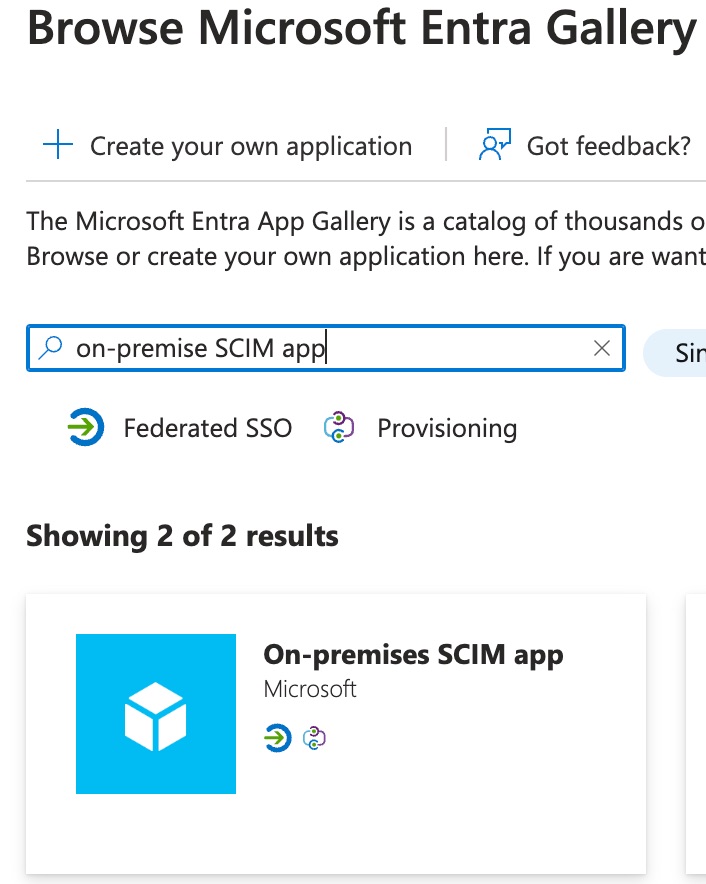Click the plus icon beside Create your own application
Image resolution: width=706 pixels, height=884 pixels.
click(57, 144)
